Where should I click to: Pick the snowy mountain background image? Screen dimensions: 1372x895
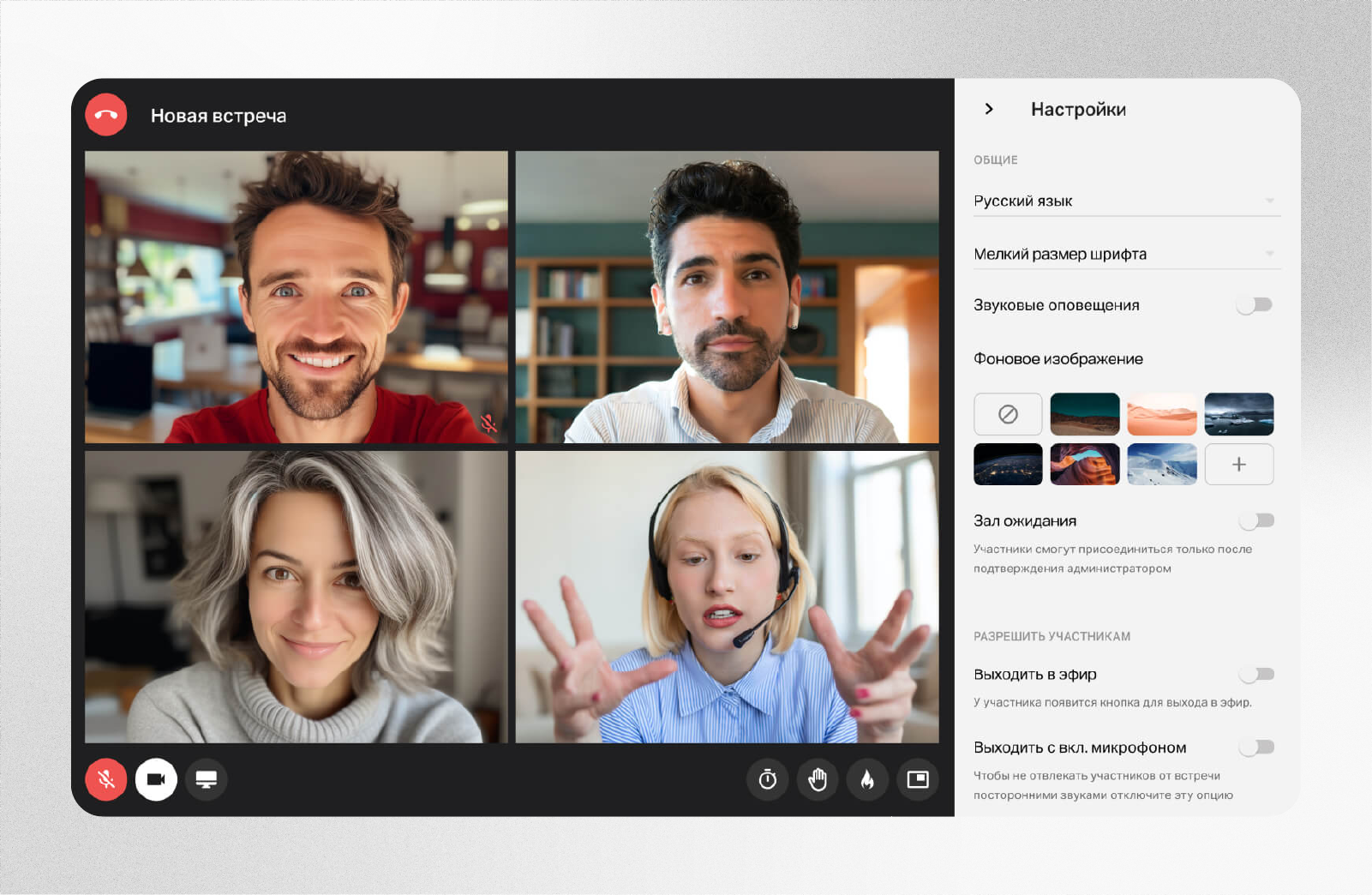pos(1161,465)
